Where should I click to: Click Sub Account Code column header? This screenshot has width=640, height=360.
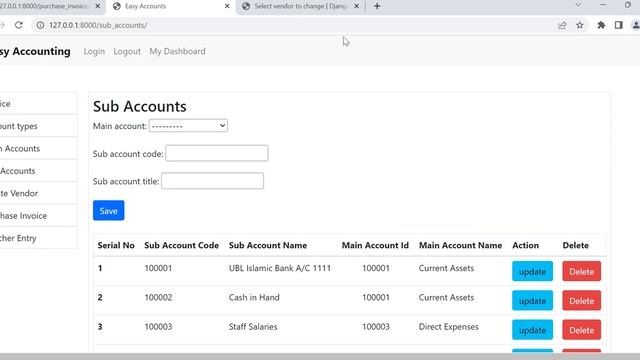(x=181, y=245)
